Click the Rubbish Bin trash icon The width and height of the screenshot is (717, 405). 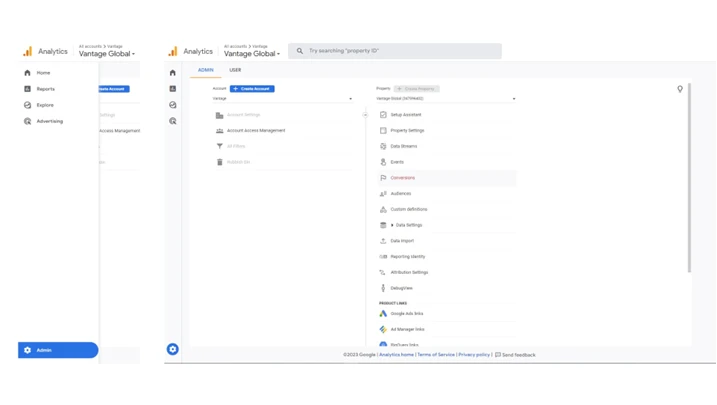click(x=219, y=162)
